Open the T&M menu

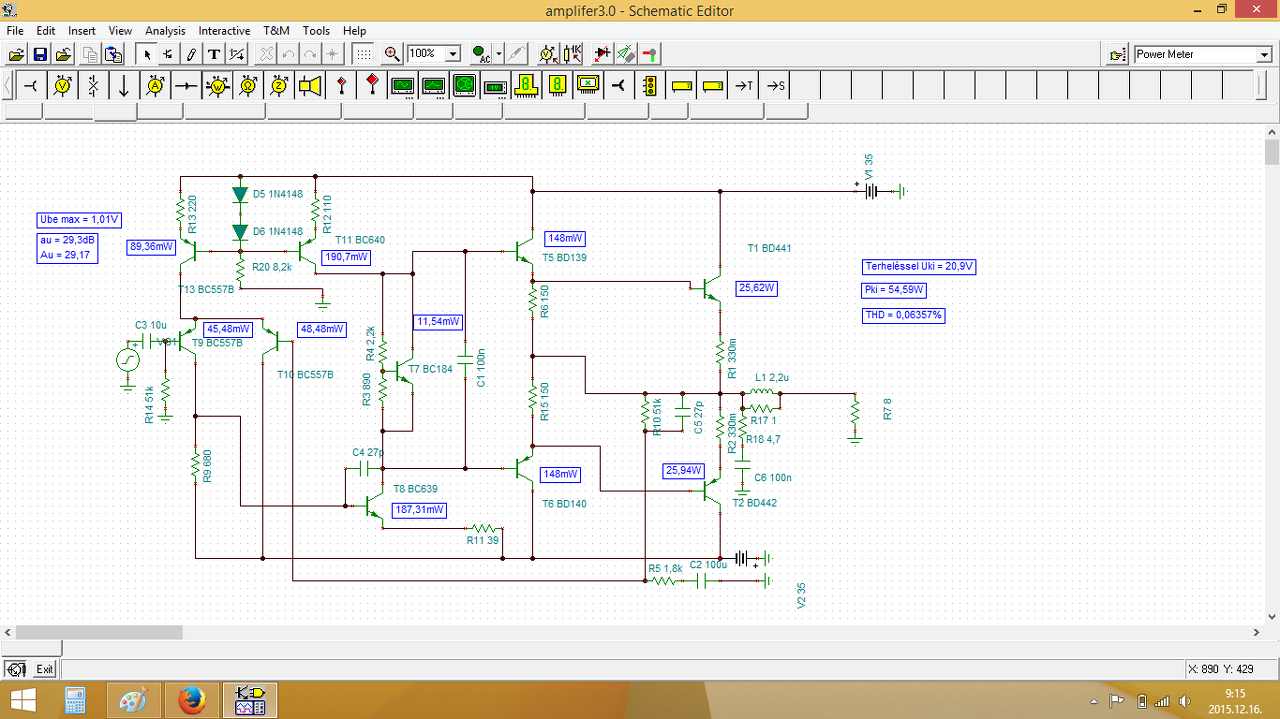click(276, 31)
